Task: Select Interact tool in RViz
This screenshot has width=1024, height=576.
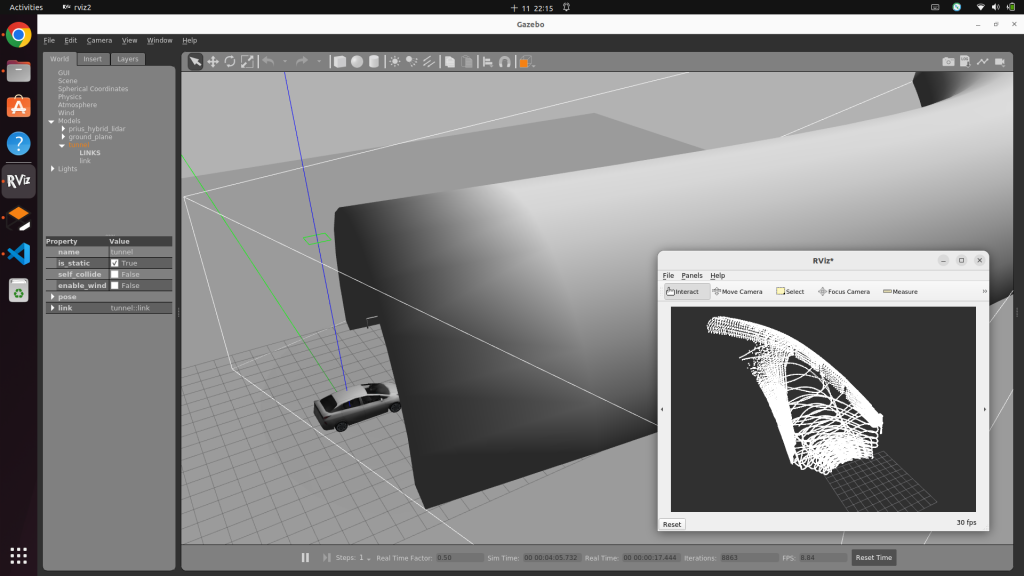Action: pos(686,291)
